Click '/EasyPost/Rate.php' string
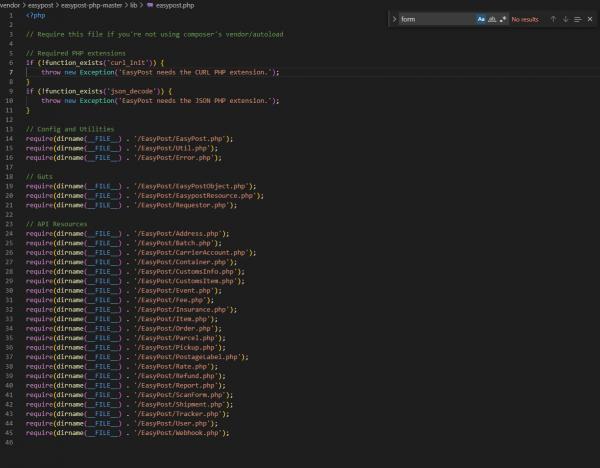Image resolution: width=600 pixels, height=468 pixels. click(172, 367)
